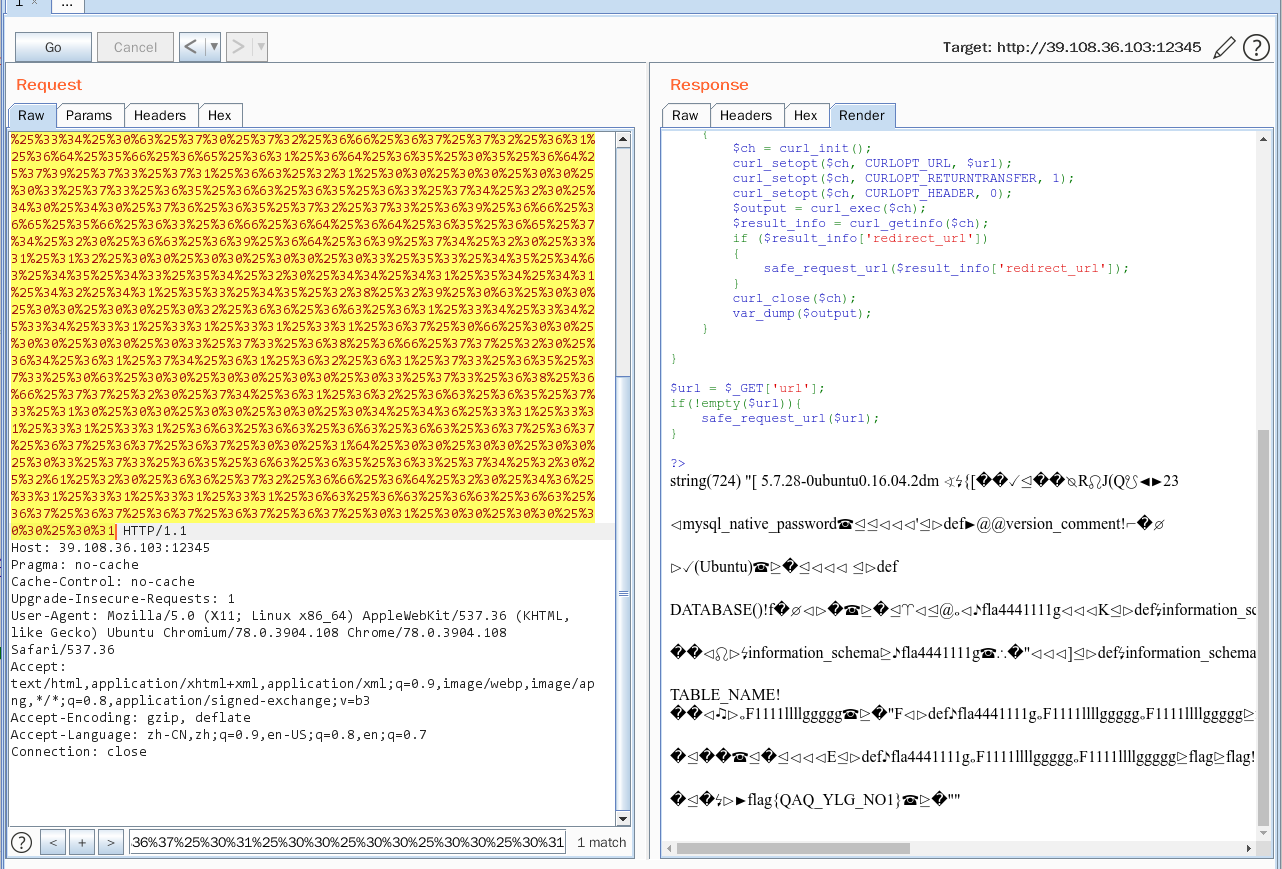The image size is (1282, 869).
Task: Click the 'flag{QAQ_YLG_NO1}' text in response
Action: [x=825, y=799]
